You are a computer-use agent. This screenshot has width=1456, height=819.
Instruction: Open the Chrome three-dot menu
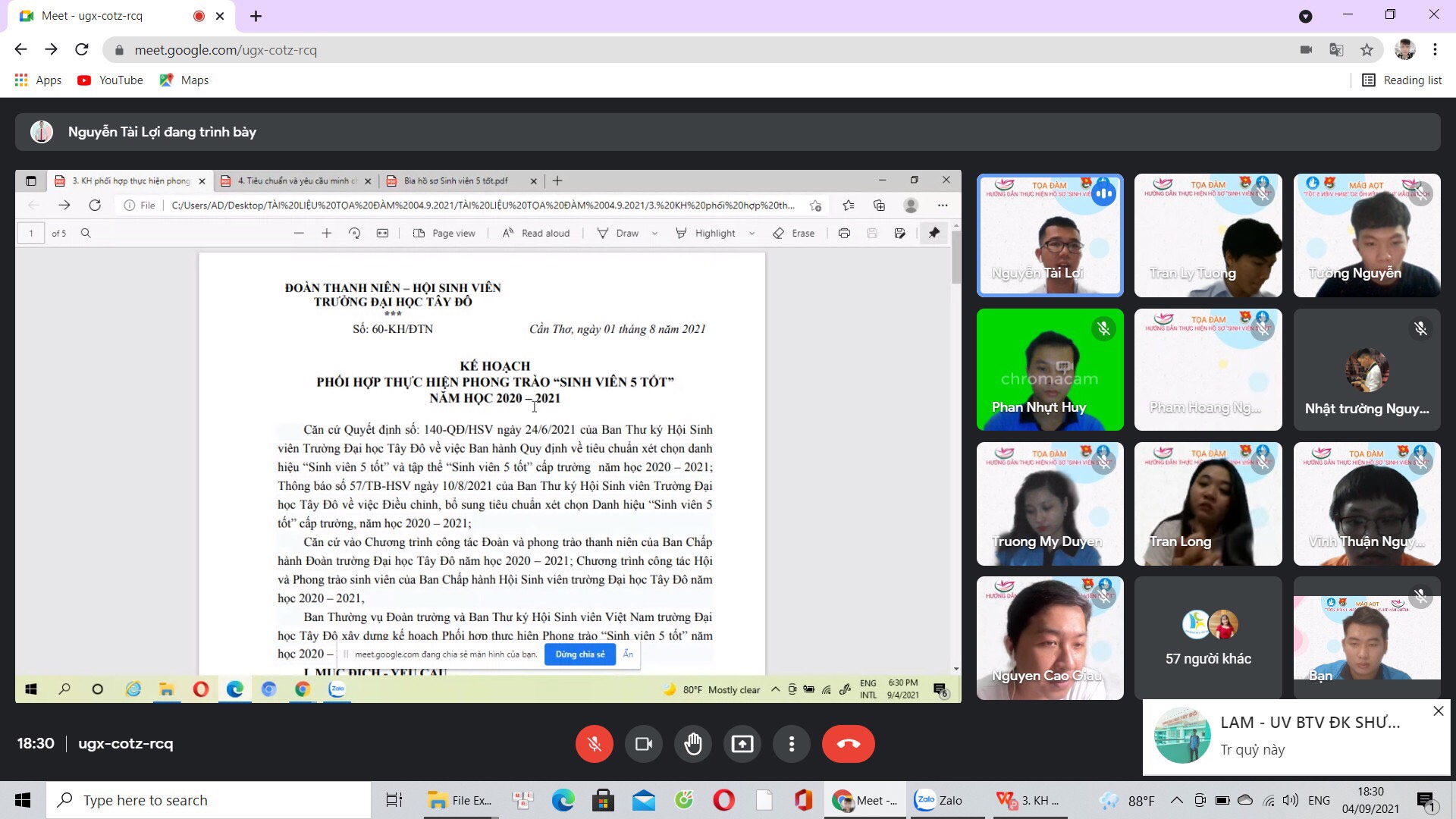(x=1435, y=50)
